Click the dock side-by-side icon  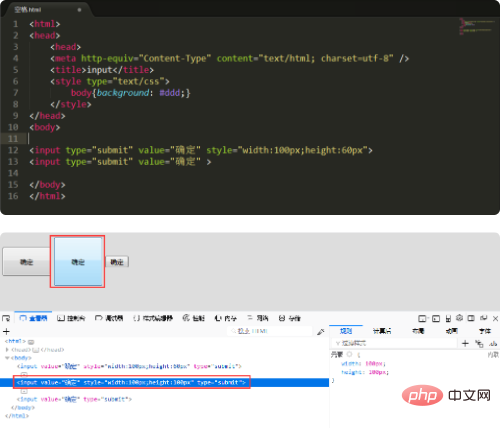coord(471,318)
